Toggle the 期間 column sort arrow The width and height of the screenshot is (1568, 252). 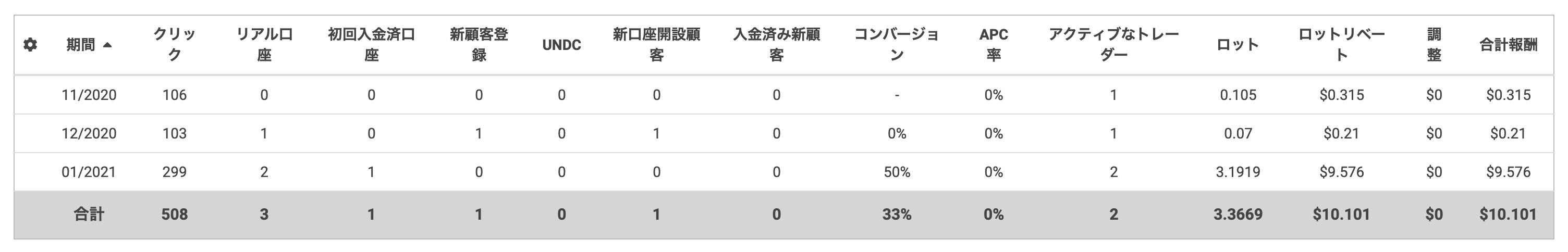pyautogui.click(x=108, y=45)
